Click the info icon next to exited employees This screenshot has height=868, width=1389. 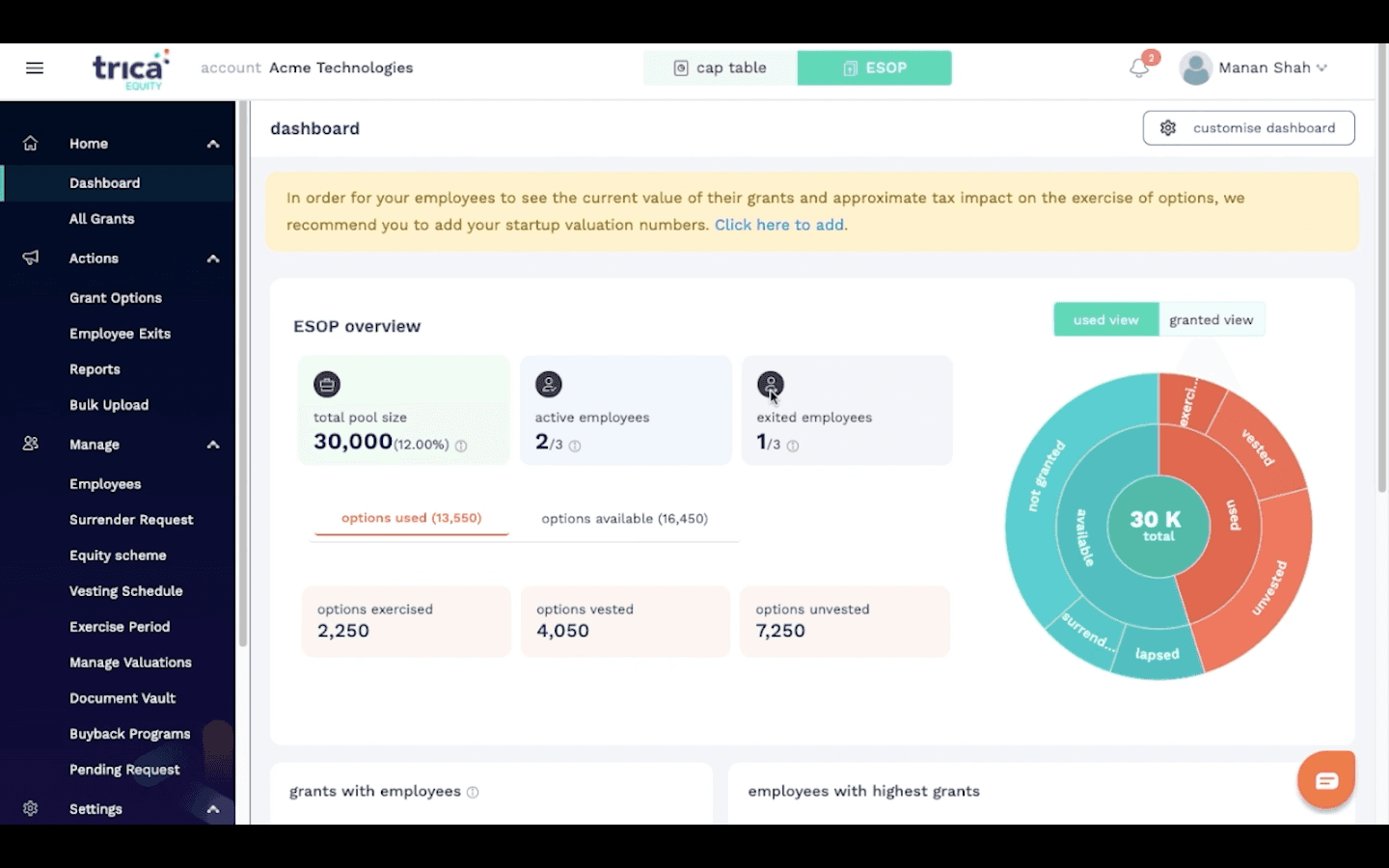coord(793,446)
